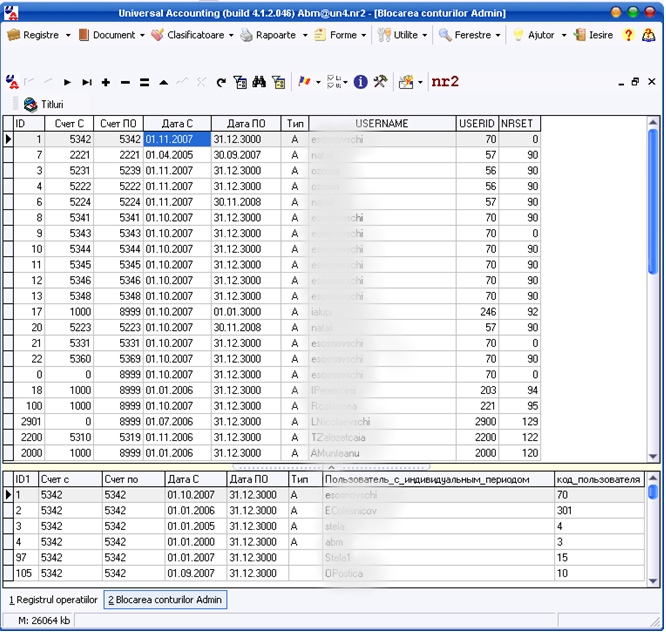Select the cell 2221 in Счет С column
This screenshot has height=632, width=666.
[69, 155]
